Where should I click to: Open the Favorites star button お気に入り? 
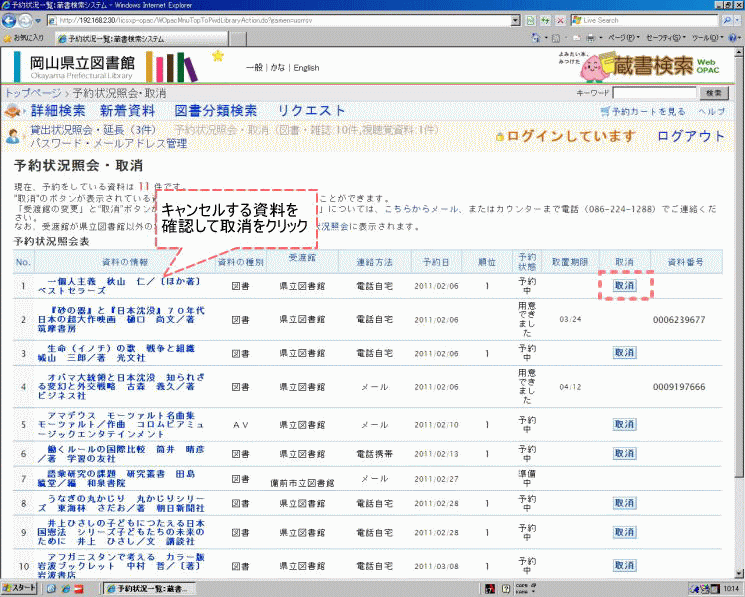24,38
